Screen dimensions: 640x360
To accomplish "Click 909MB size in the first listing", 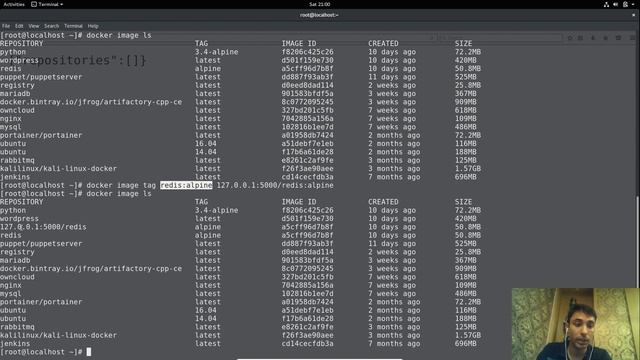I will click(x=466, y=102).
